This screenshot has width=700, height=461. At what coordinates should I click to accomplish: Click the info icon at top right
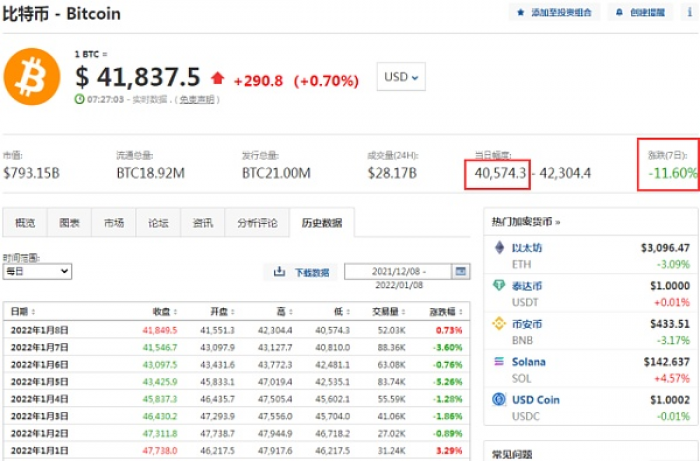tap(690, 12)
